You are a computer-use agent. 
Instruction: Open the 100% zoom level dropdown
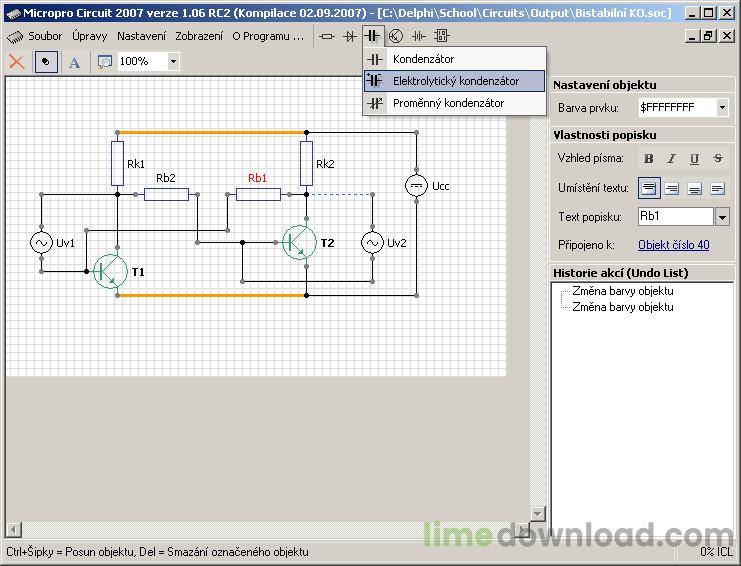173,61
